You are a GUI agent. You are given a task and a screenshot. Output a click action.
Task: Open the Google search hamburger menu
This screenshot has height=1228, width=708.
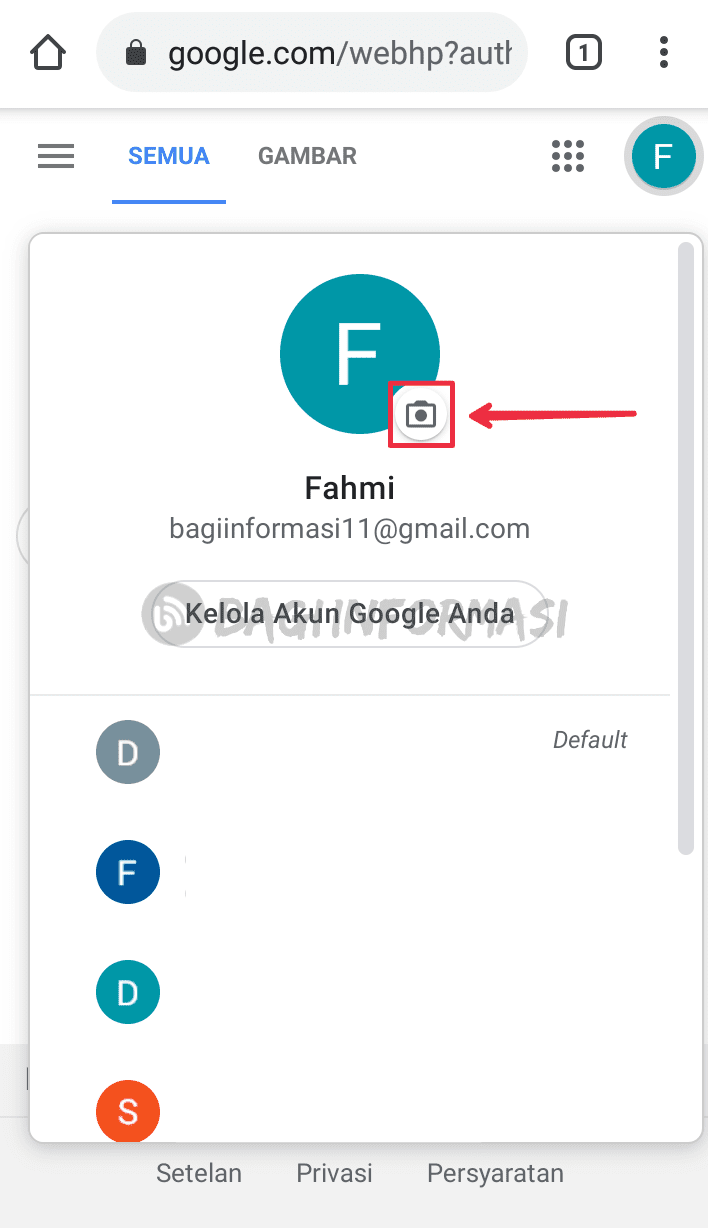[x=55, y=156]
